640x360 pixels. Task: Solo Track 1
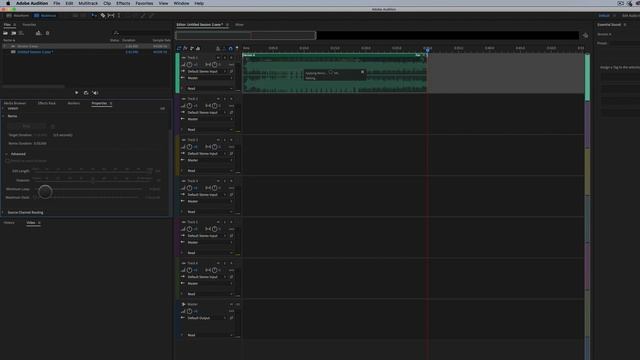[x=224, y=58]
